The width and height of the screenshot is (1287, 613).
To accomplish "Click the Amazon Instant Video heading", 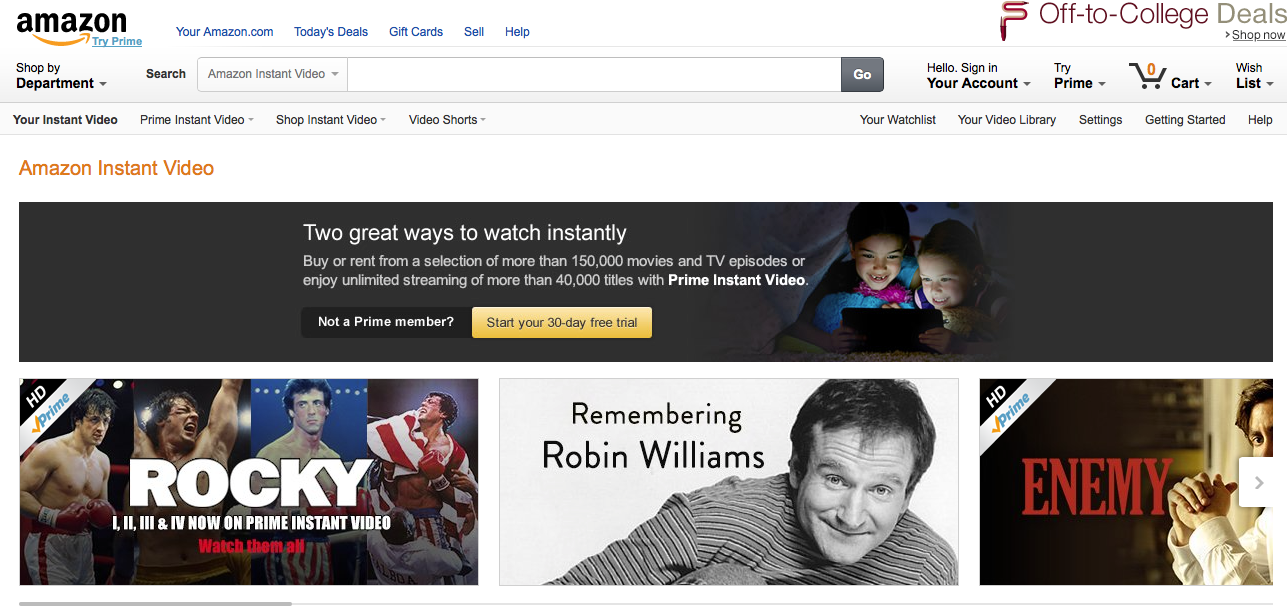I will pyautogui.click(x=116, y=168).
